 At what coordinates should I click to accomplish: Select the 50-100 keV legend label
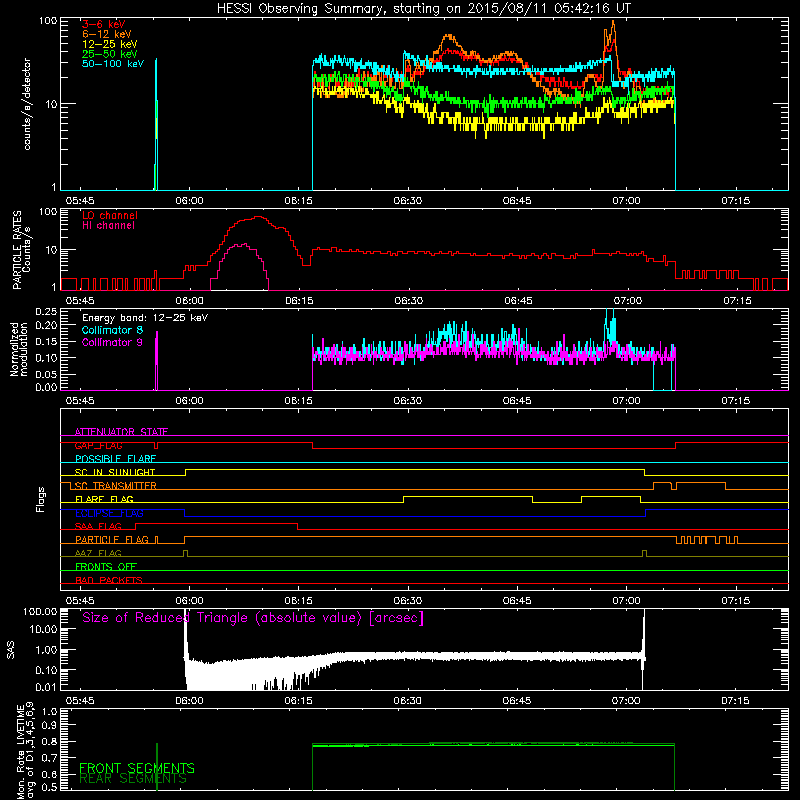(x=113, y=64)
